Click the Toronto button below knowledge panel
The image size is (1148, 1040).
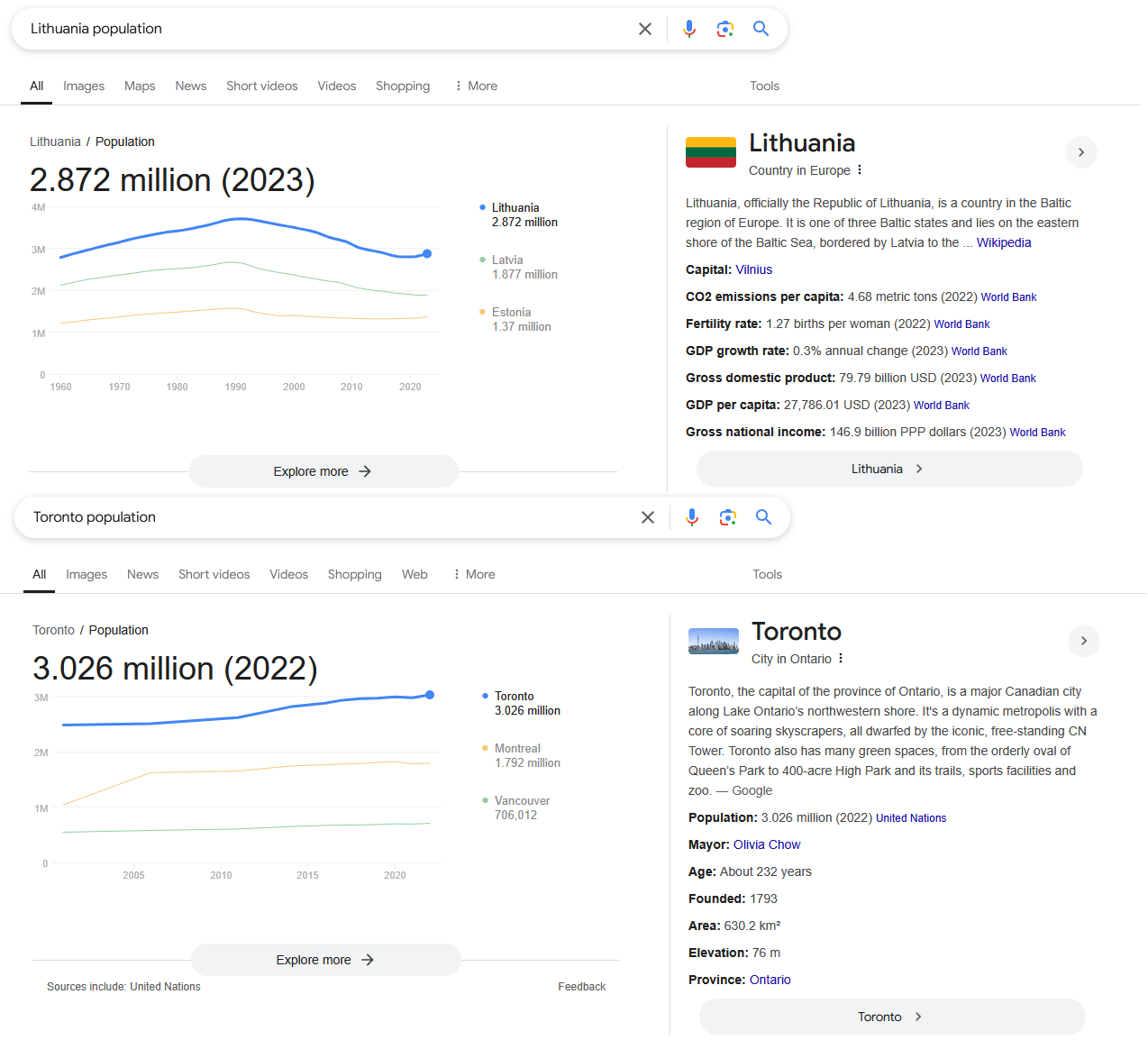[x=892, y=1017]
